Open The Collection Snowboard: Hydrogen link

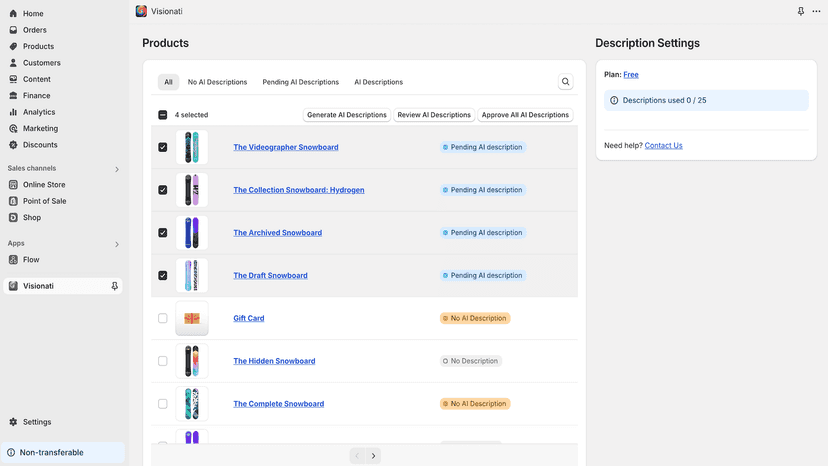click(x=299, y=190)
